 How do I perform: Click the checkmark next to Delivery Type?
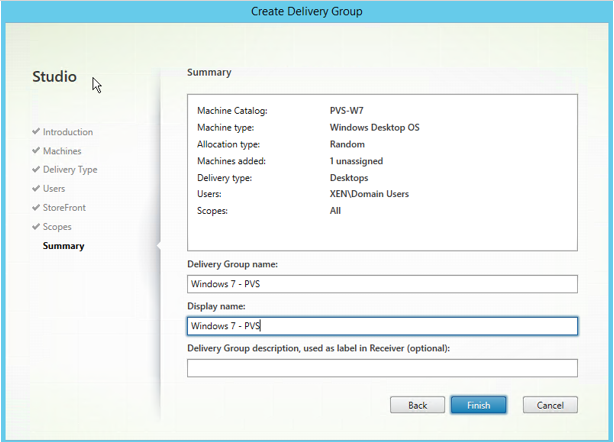pos(36,170)
